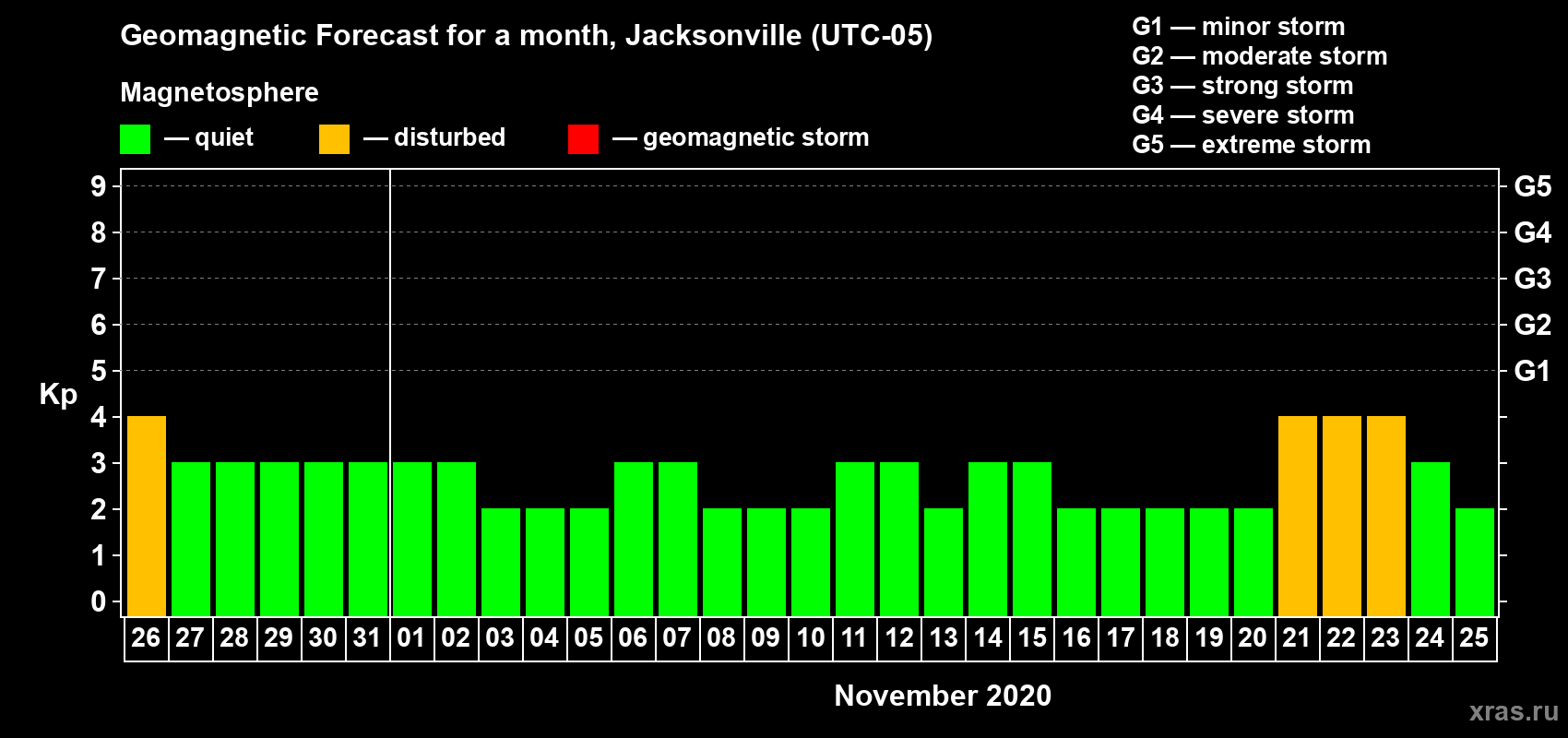Click the 'G5 — extreme storm' legend line
The height and width of the screenshot is (738, 1568).
pos(1252,145)
